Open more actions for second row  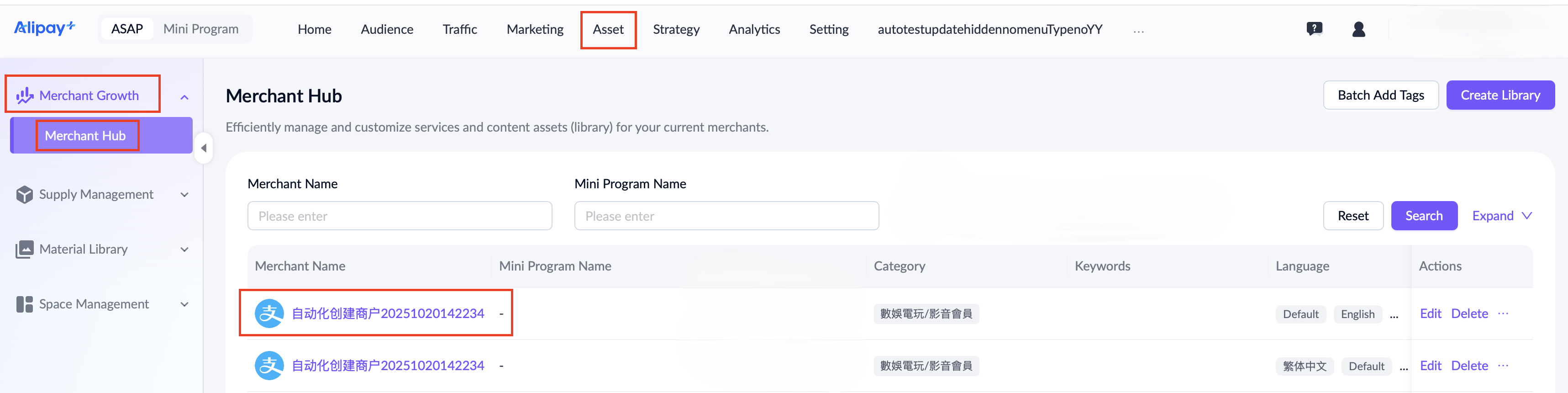pyautogui.click(x=1503, y=366)
